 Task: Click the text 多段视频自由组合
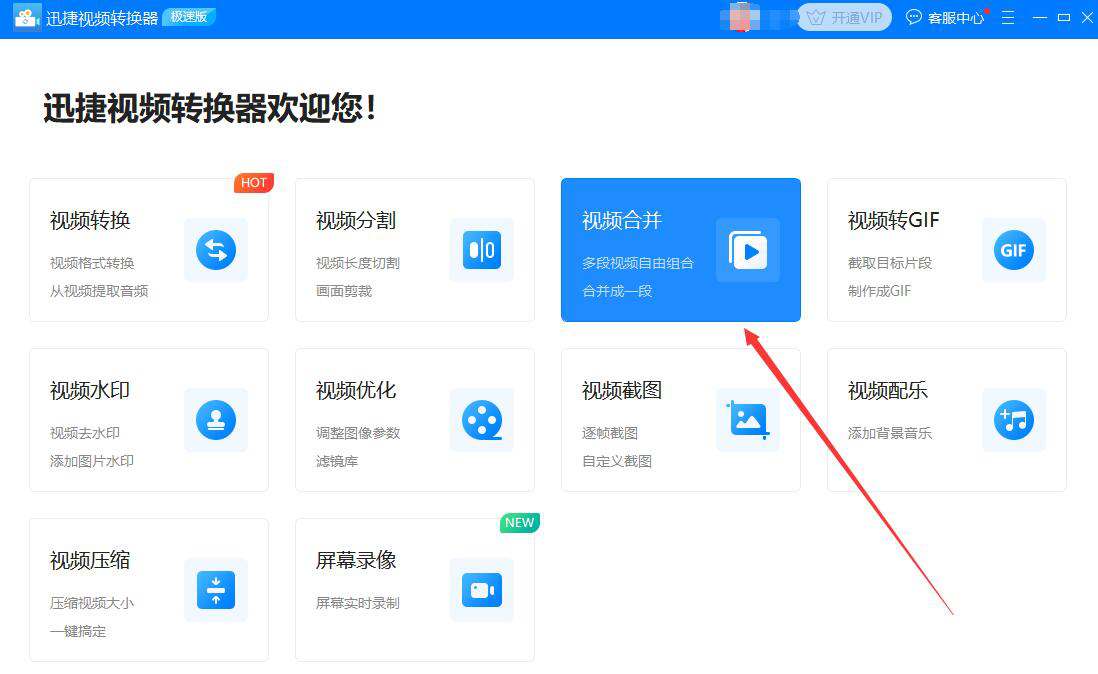[x=638, y=263]
